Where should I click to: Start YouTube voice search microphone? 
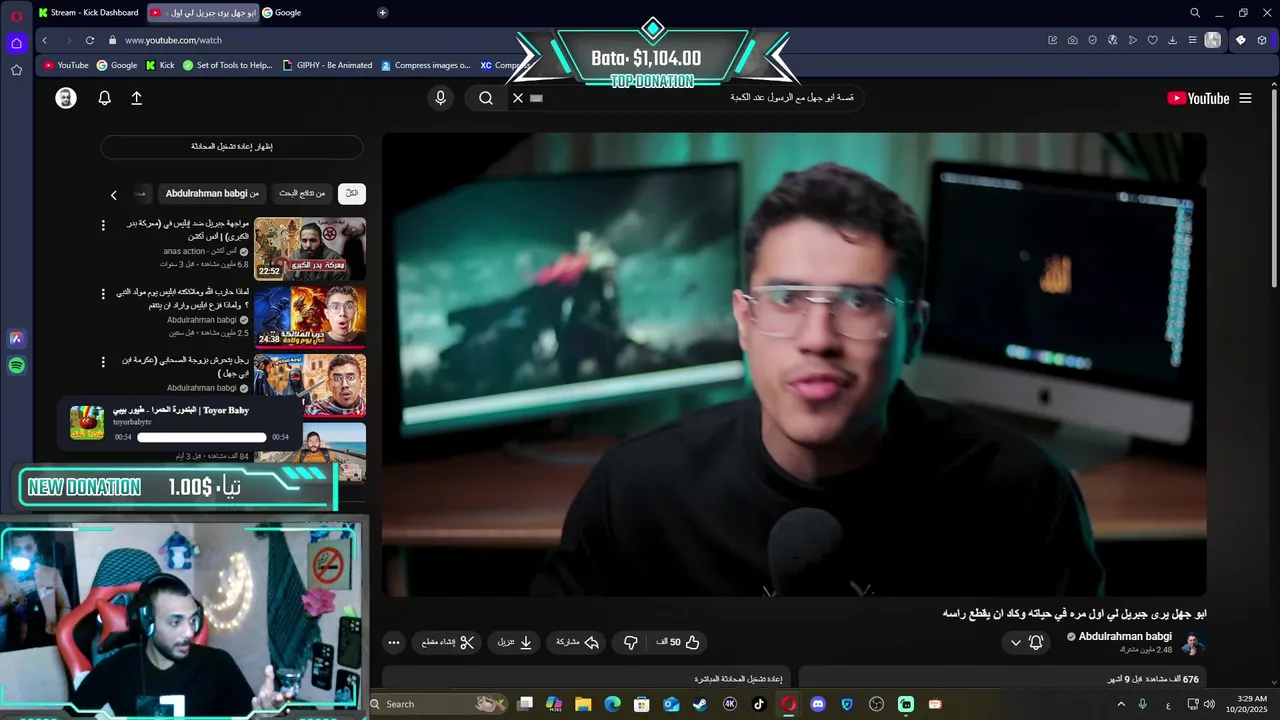tap(440, 98)
